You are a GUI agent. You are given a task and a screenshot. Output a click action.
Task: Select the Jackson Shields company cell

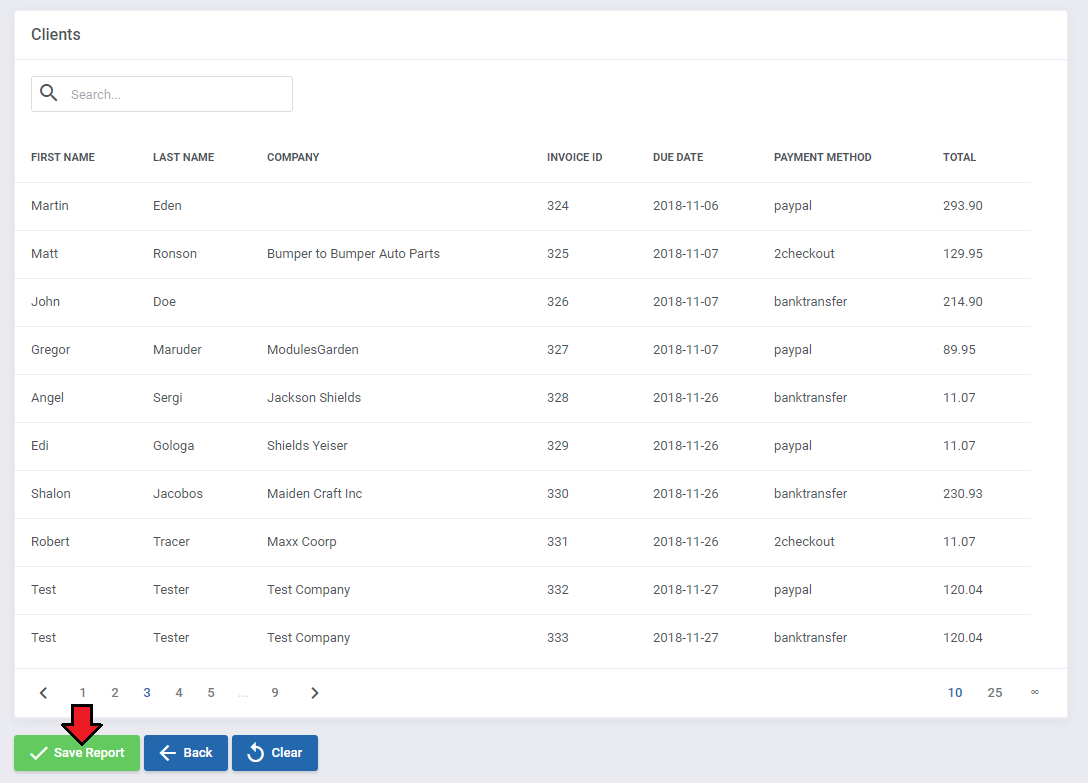point(314,398)
